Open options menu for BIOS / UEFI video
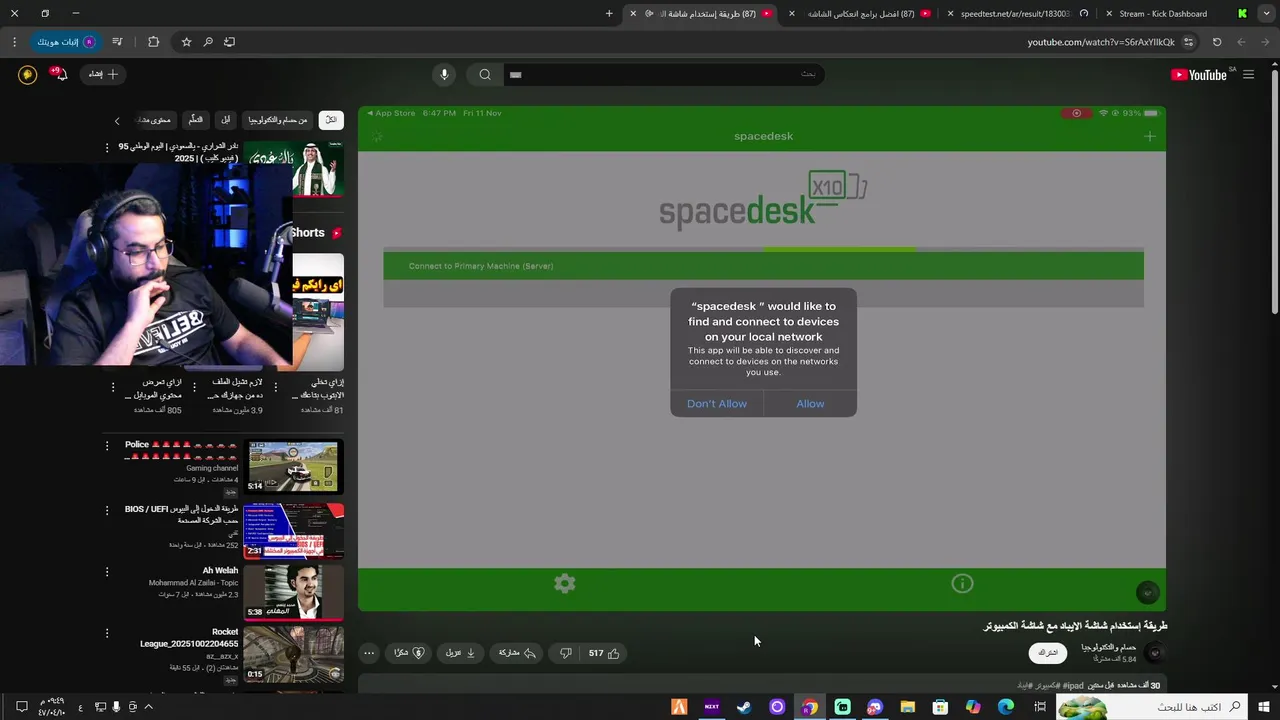 pos(107,510)
